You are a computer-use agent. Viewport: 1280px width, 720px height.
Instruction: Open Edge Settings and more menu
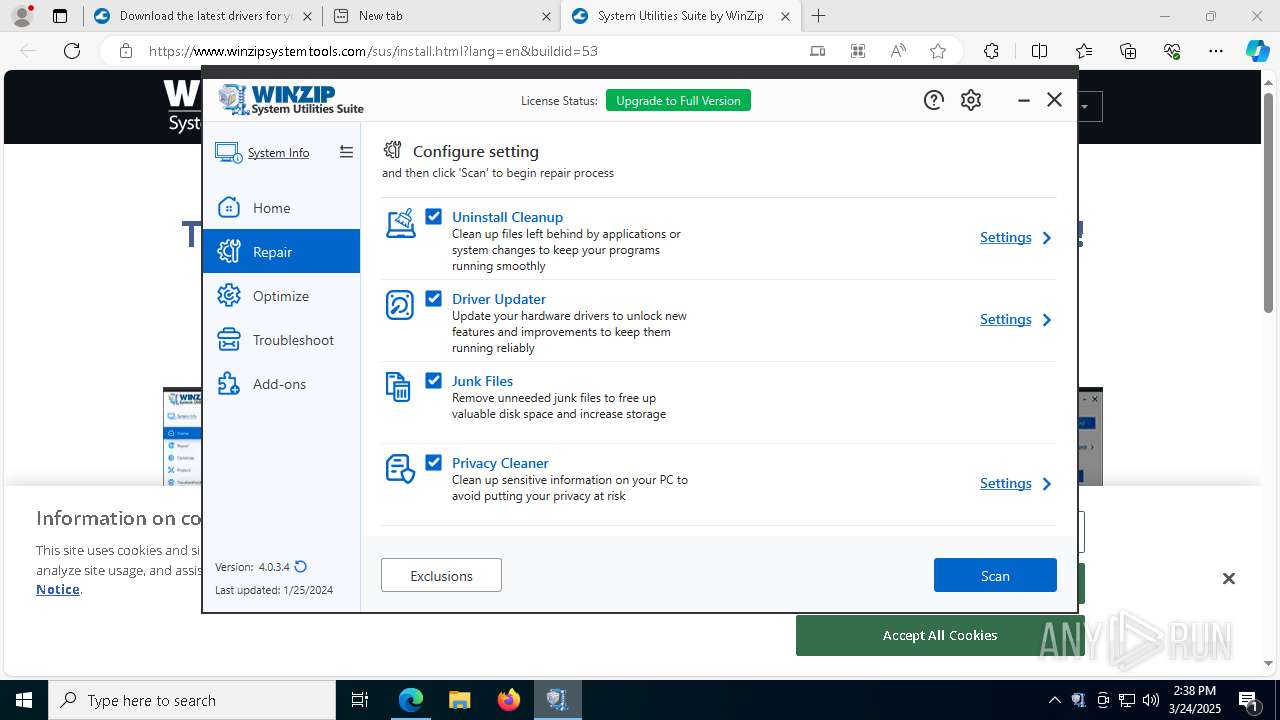1216,51
